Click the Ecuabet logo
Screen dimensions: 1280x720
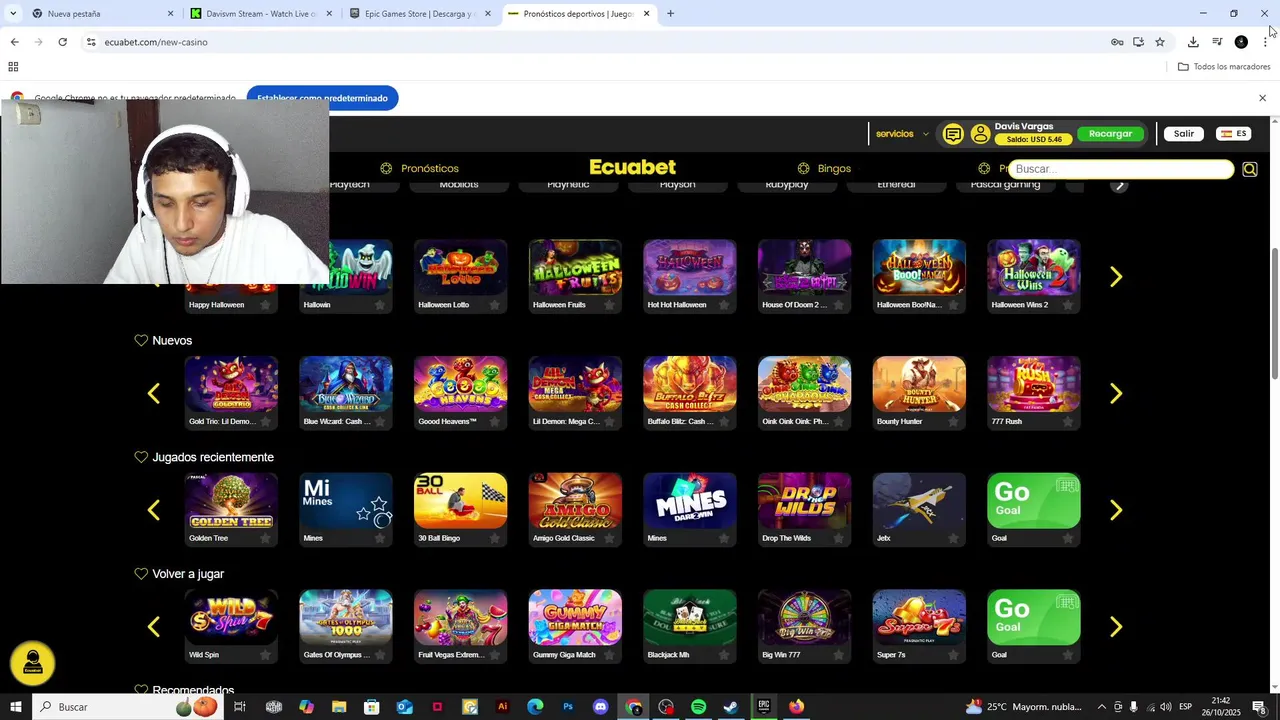click(x=632, y=167)
